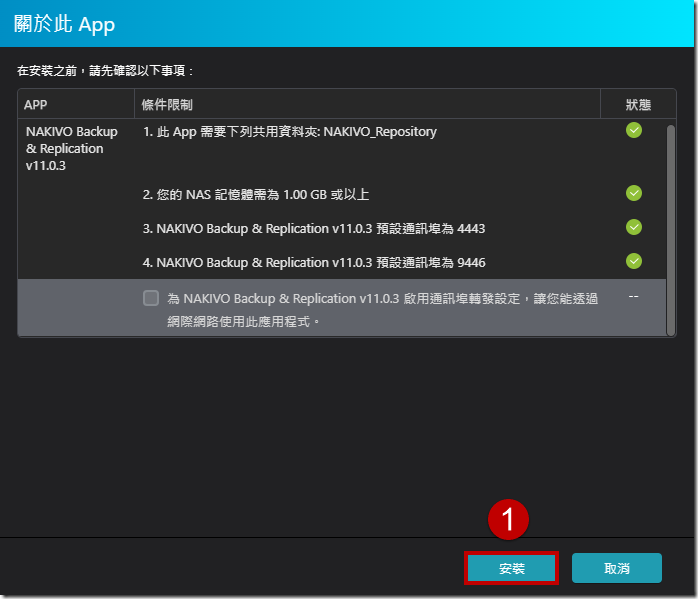Click requirement text about default port 4443
This screenshot has width=698, height=599.
[x=314, y=229]
